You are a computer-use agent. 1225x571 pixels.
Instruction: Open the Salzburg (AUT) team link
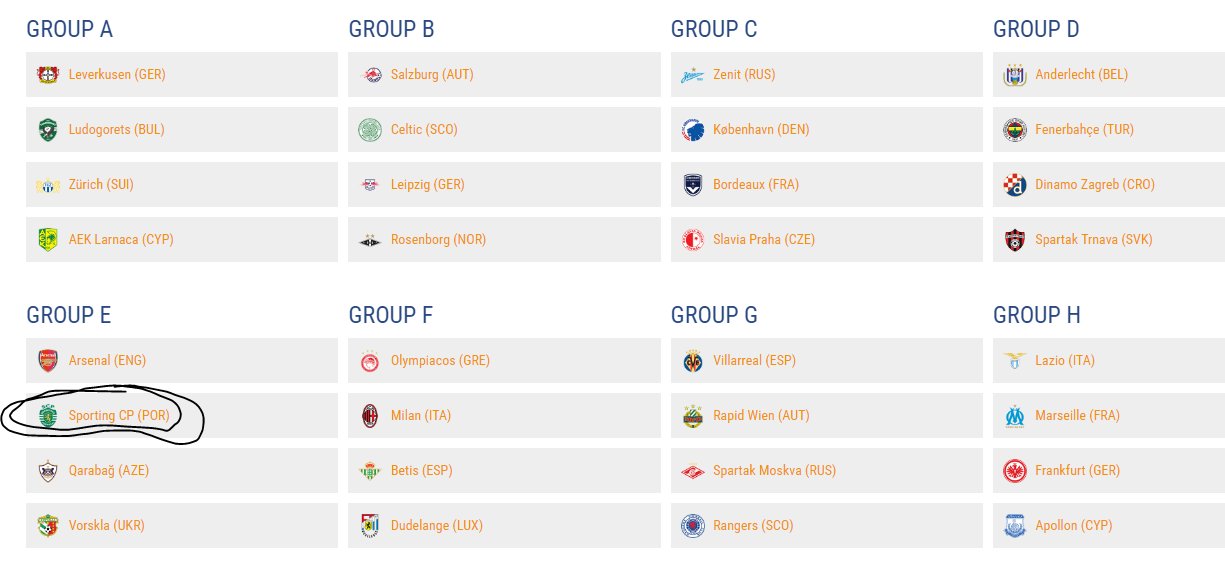432,75
